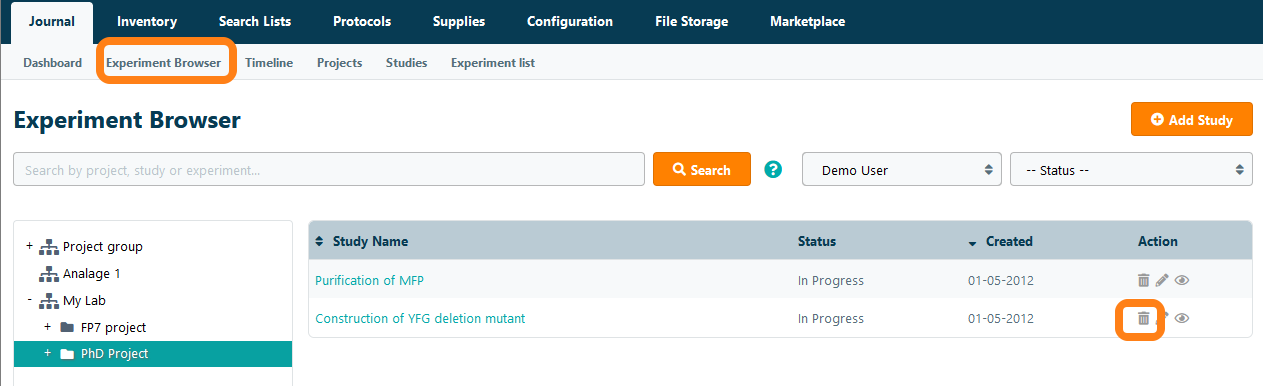Open the Status filter dropdown
The height and width of the screenshot is (386, 1263).
pyautogui.click(x=1131, y=170)
